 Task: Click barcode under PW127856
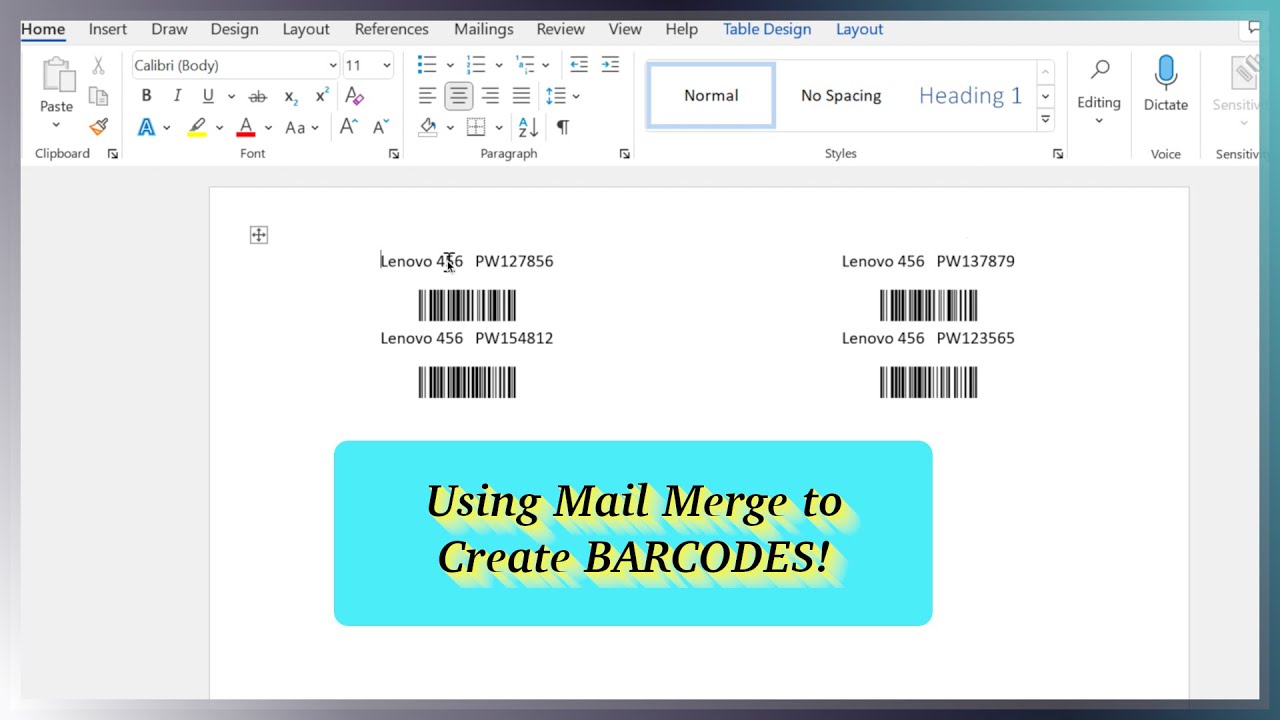(467, 305)
